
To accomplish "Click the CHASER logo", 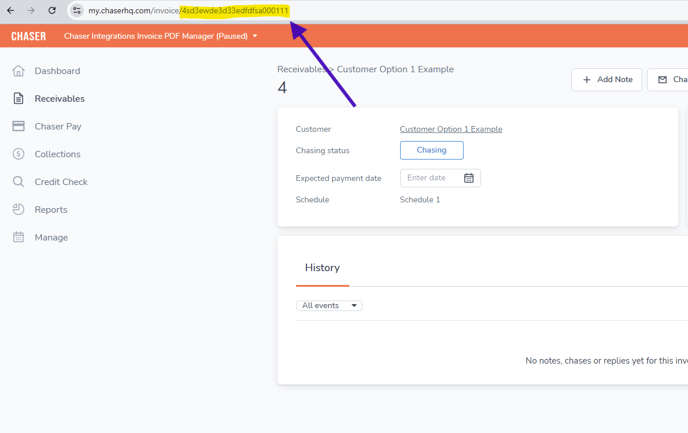I will (29, 36).
